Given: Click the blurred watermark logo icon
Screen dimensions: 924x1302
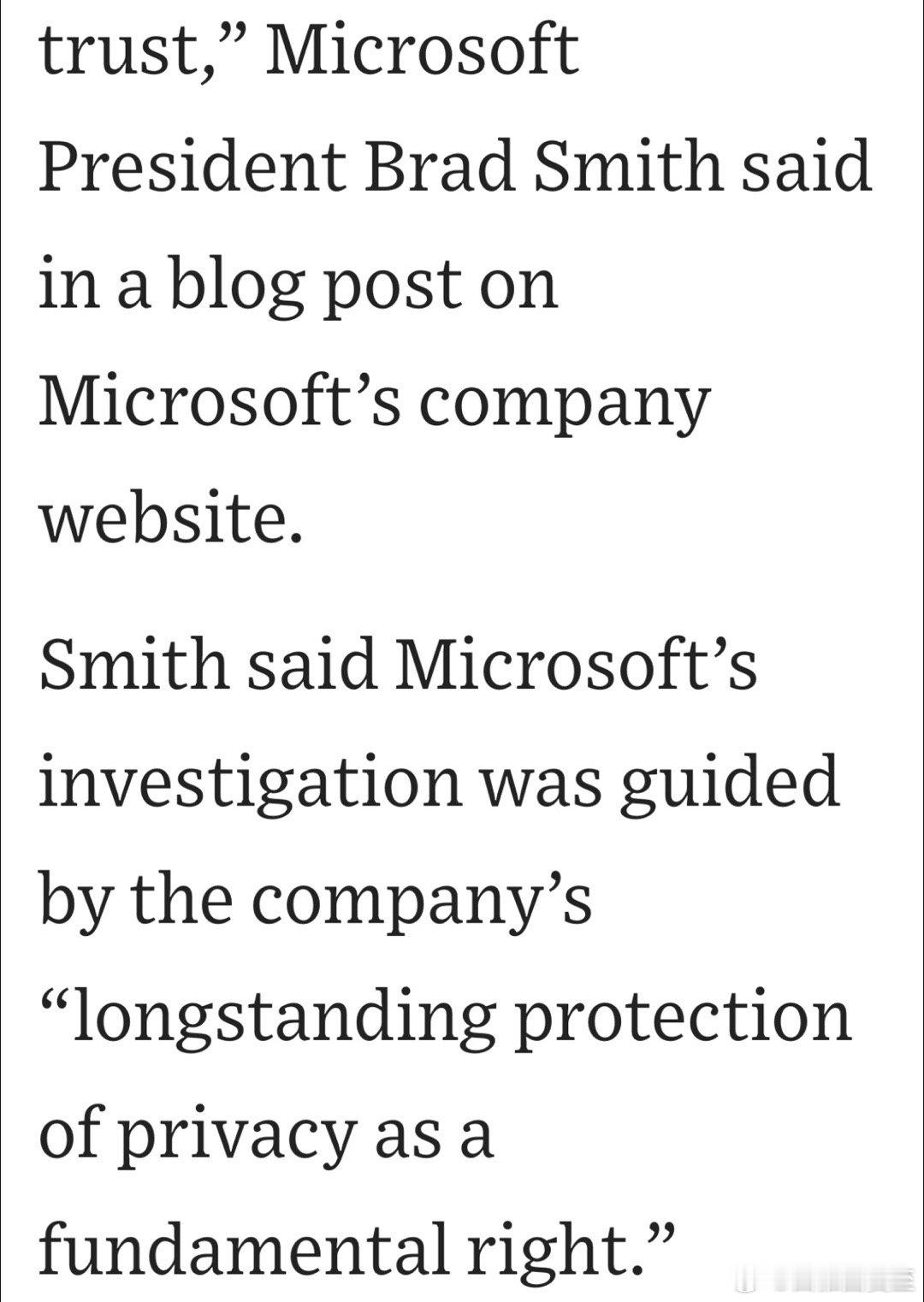Looking at the screenshot, I should click(x=746, y=1281).
